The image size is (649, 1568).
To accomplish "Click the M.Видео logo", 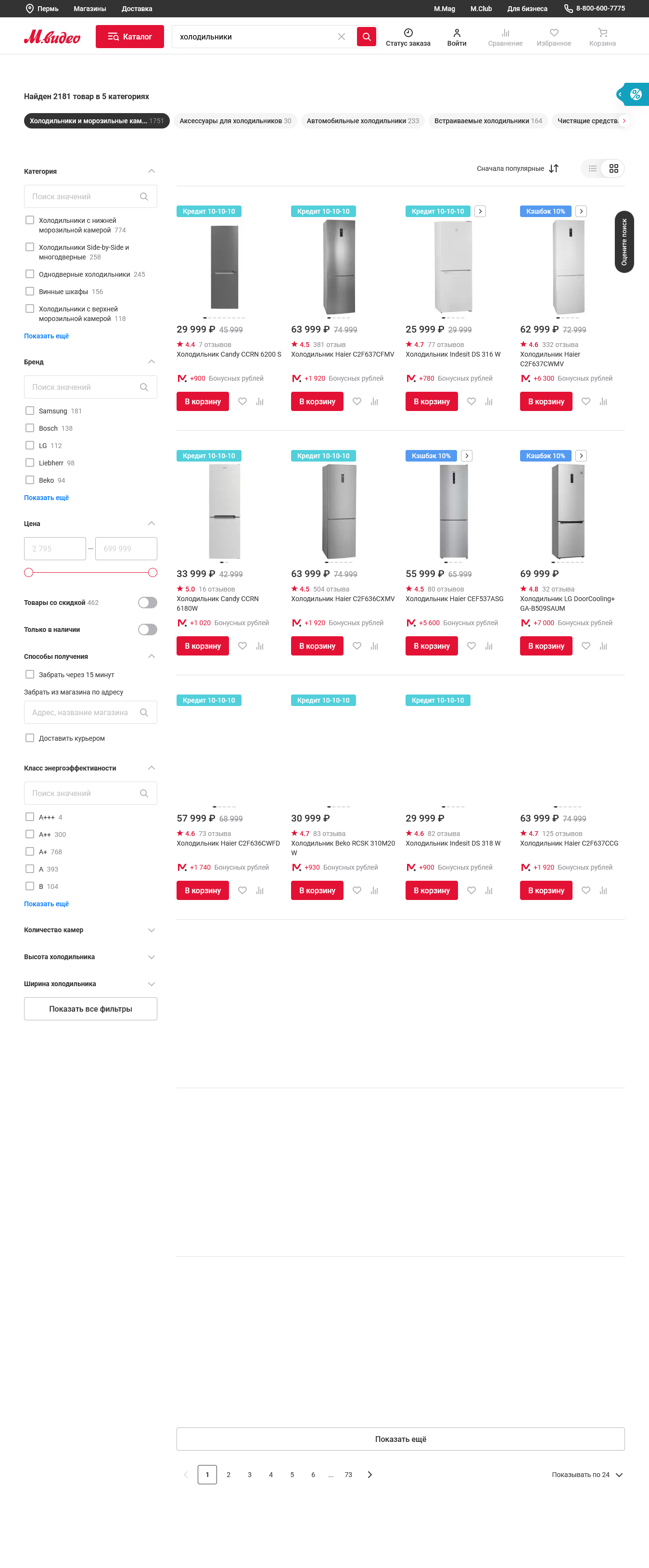I will pos(51,37).
